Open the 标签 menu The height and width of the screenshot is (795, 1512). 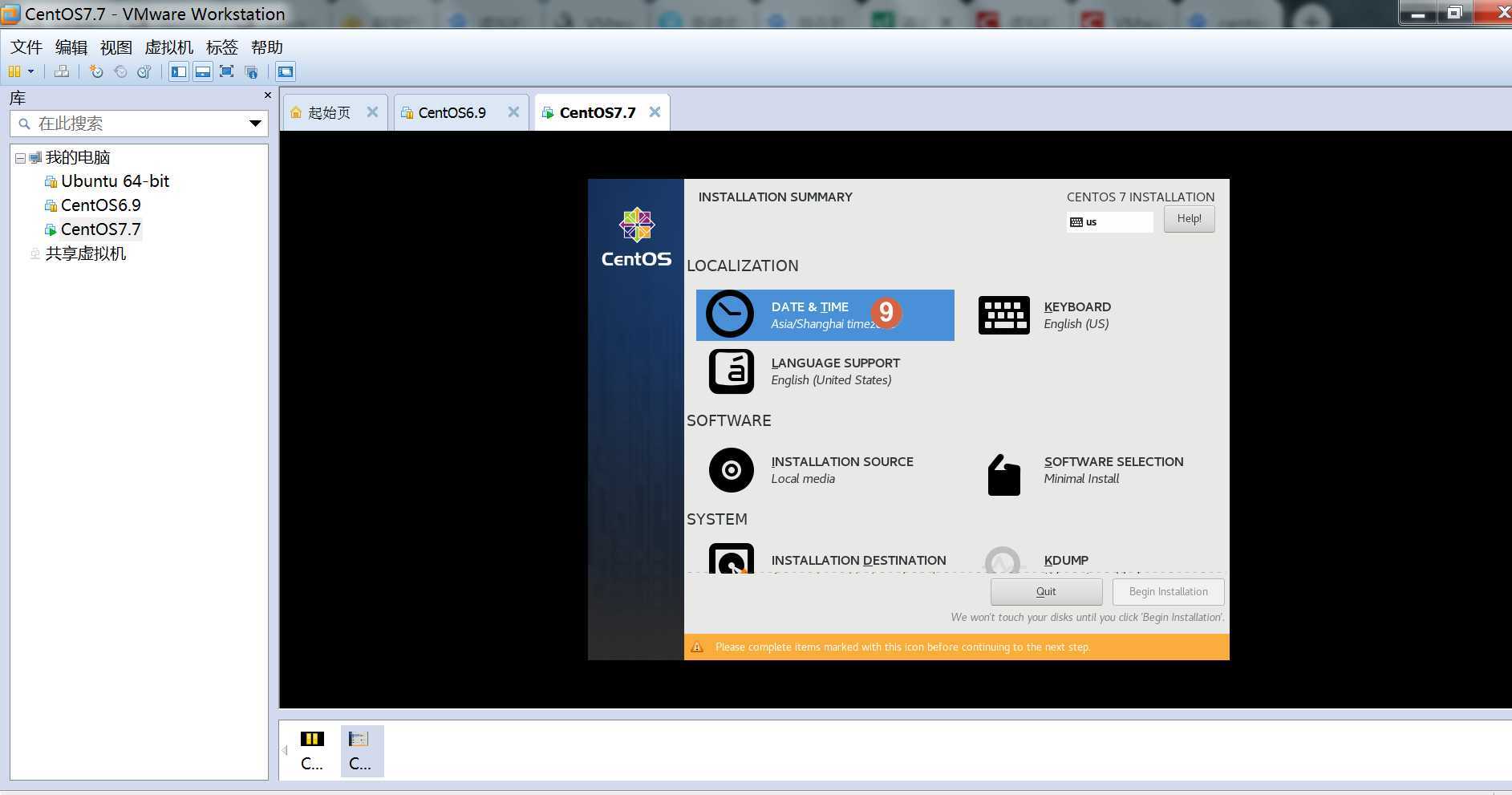pos(221,47)
